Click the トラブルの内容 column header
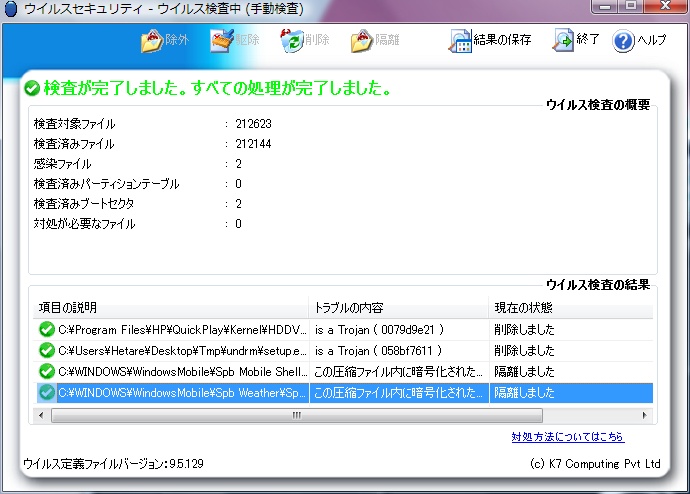 (399, 307)
